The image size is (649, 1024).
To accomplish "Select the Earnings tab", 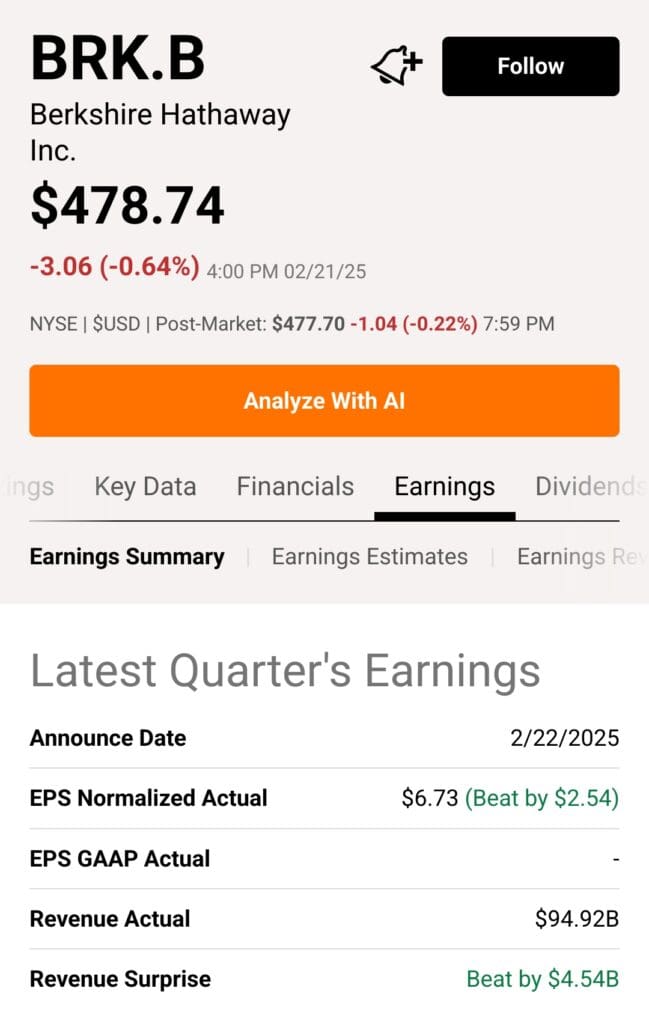I will tap(444, 487).
